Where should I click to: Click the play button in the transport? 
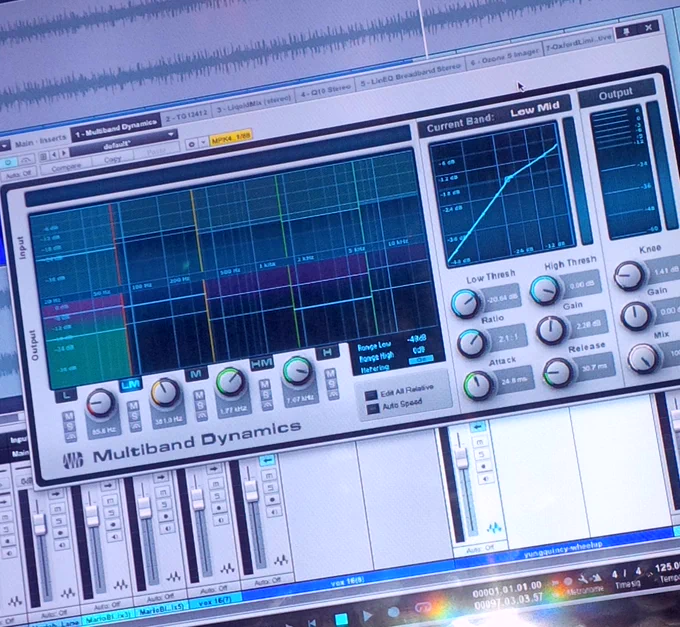[x=367, y=616]
